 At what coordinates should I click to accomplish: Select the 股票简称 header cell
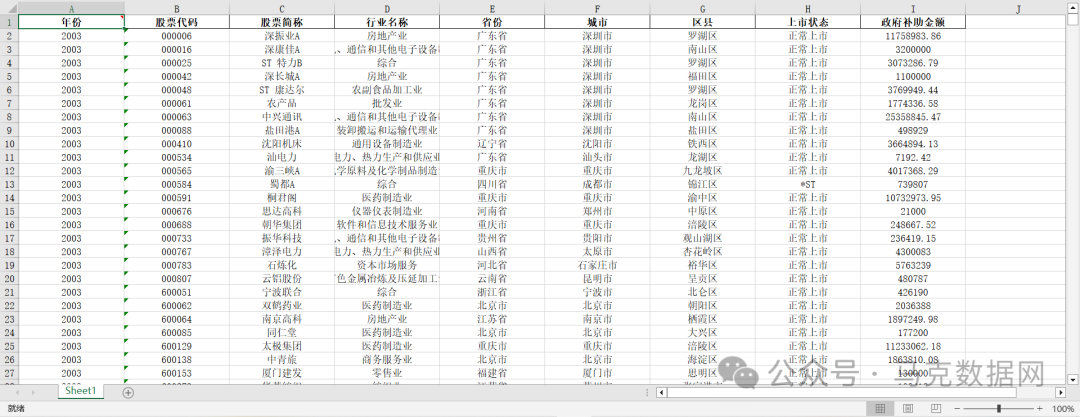pos(282,22)
